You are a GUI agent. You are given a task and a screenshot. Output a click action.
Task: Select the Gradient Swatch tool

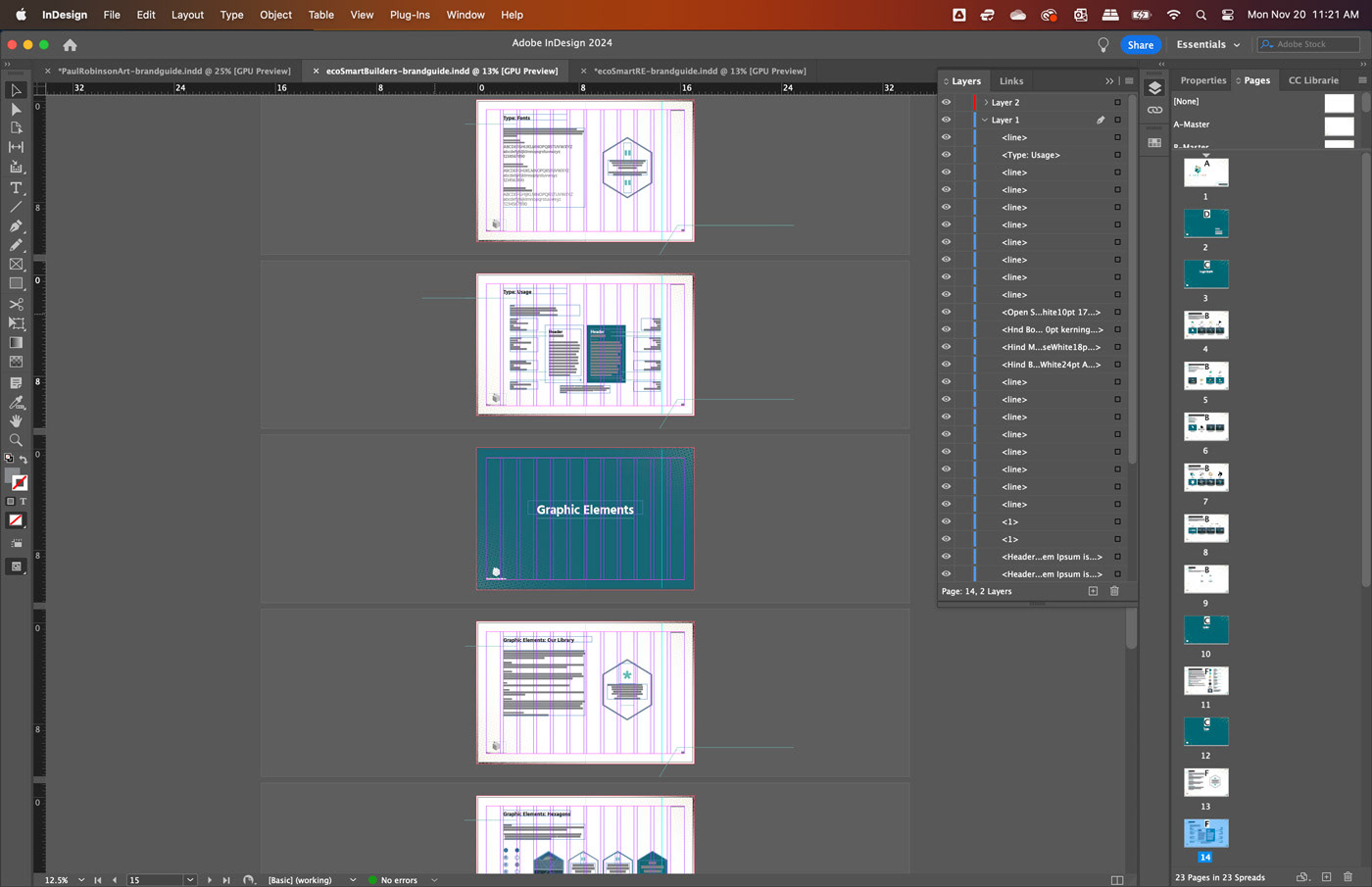[x=16, y=343]
